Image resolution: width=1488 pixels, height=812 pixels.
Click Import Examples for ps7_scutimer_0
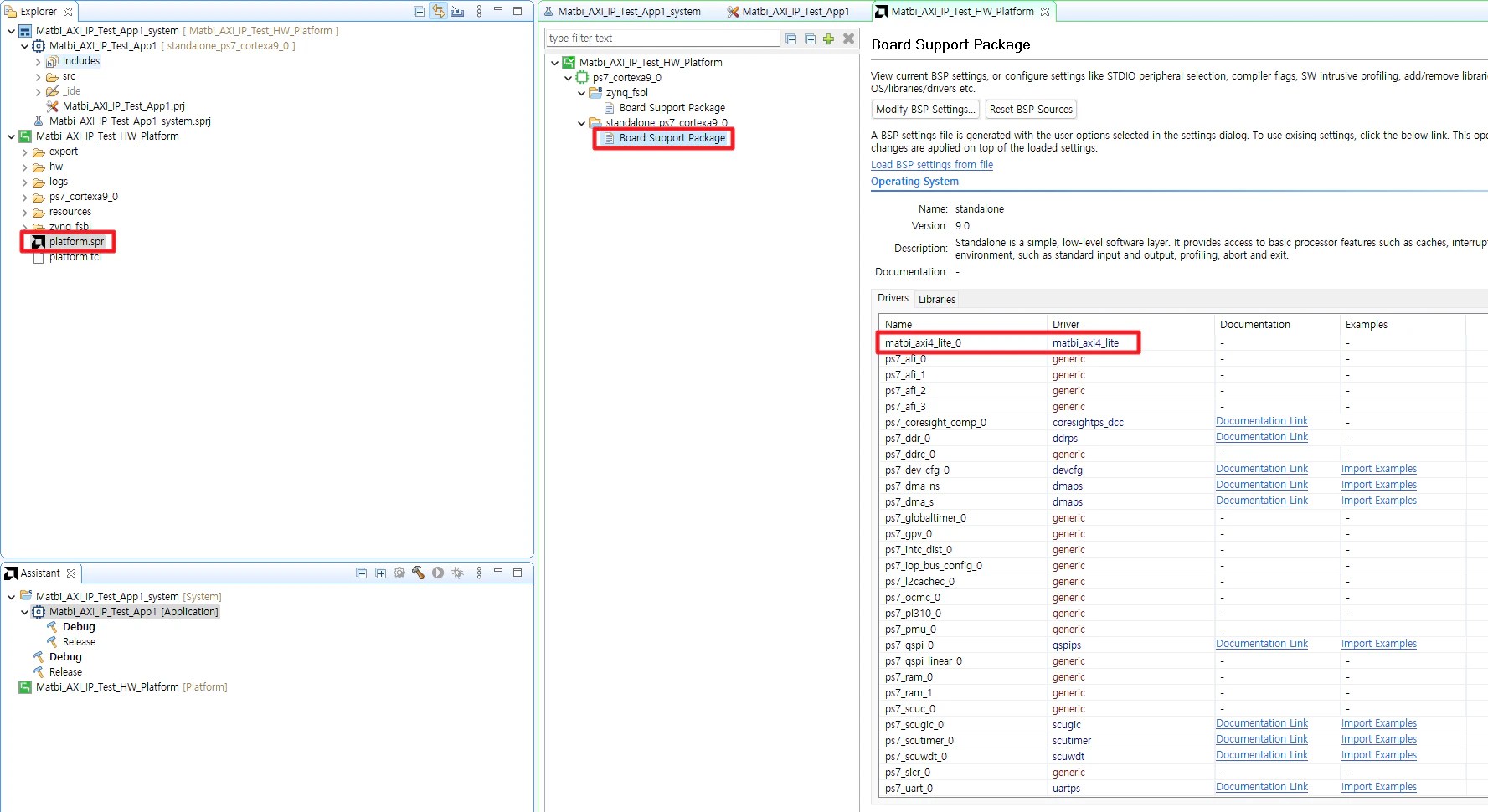[x=1379, y=739]
